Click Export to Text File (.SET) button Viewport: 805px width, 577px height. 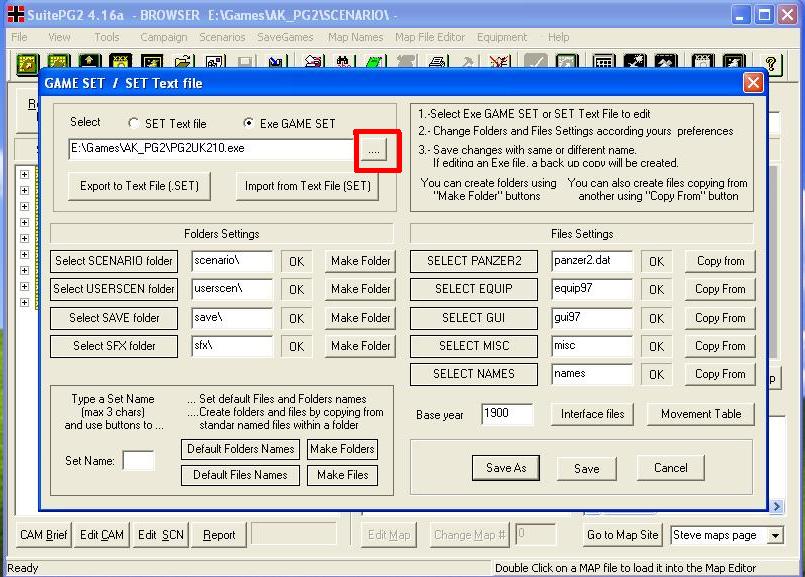pos(139,186)
